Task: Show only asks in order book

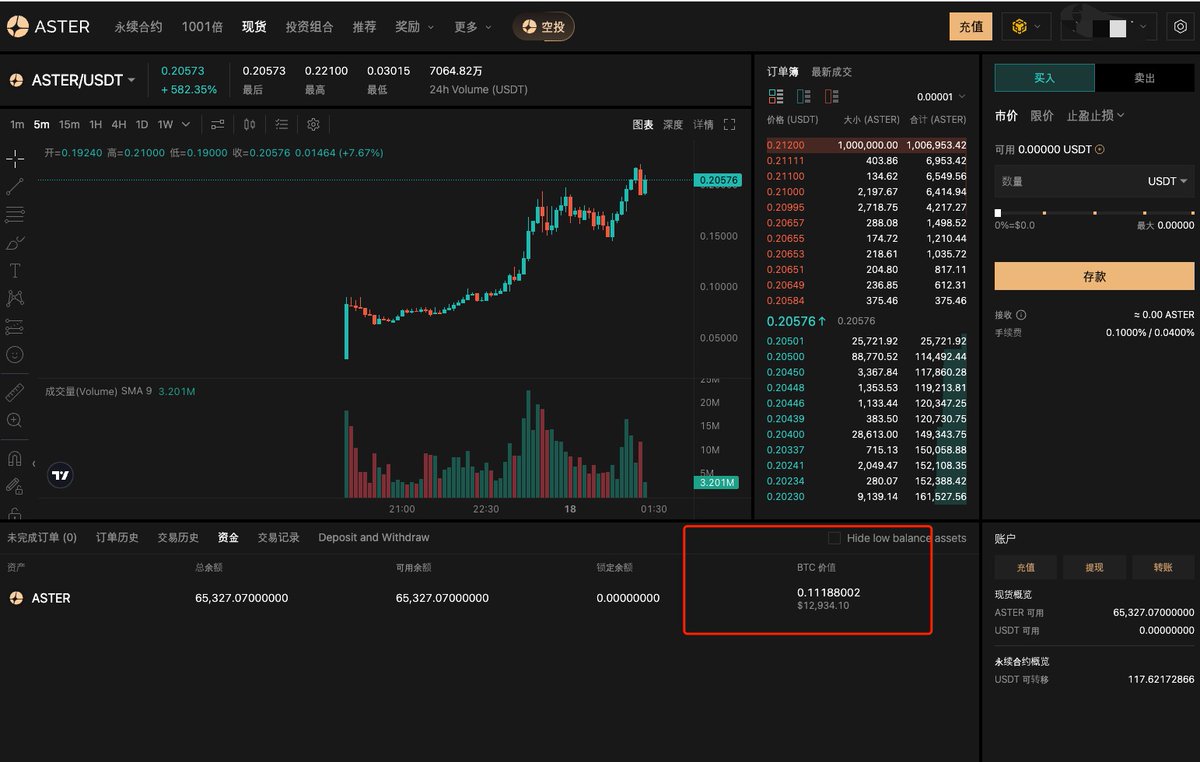Action: tap(832, 96)
